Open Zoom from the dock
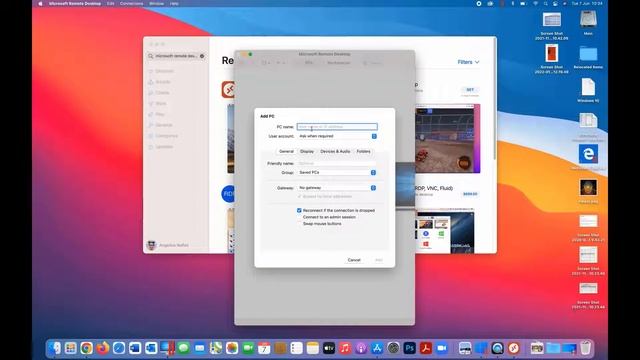The width and height of the screenshot is (640, 360). point(442,348)
